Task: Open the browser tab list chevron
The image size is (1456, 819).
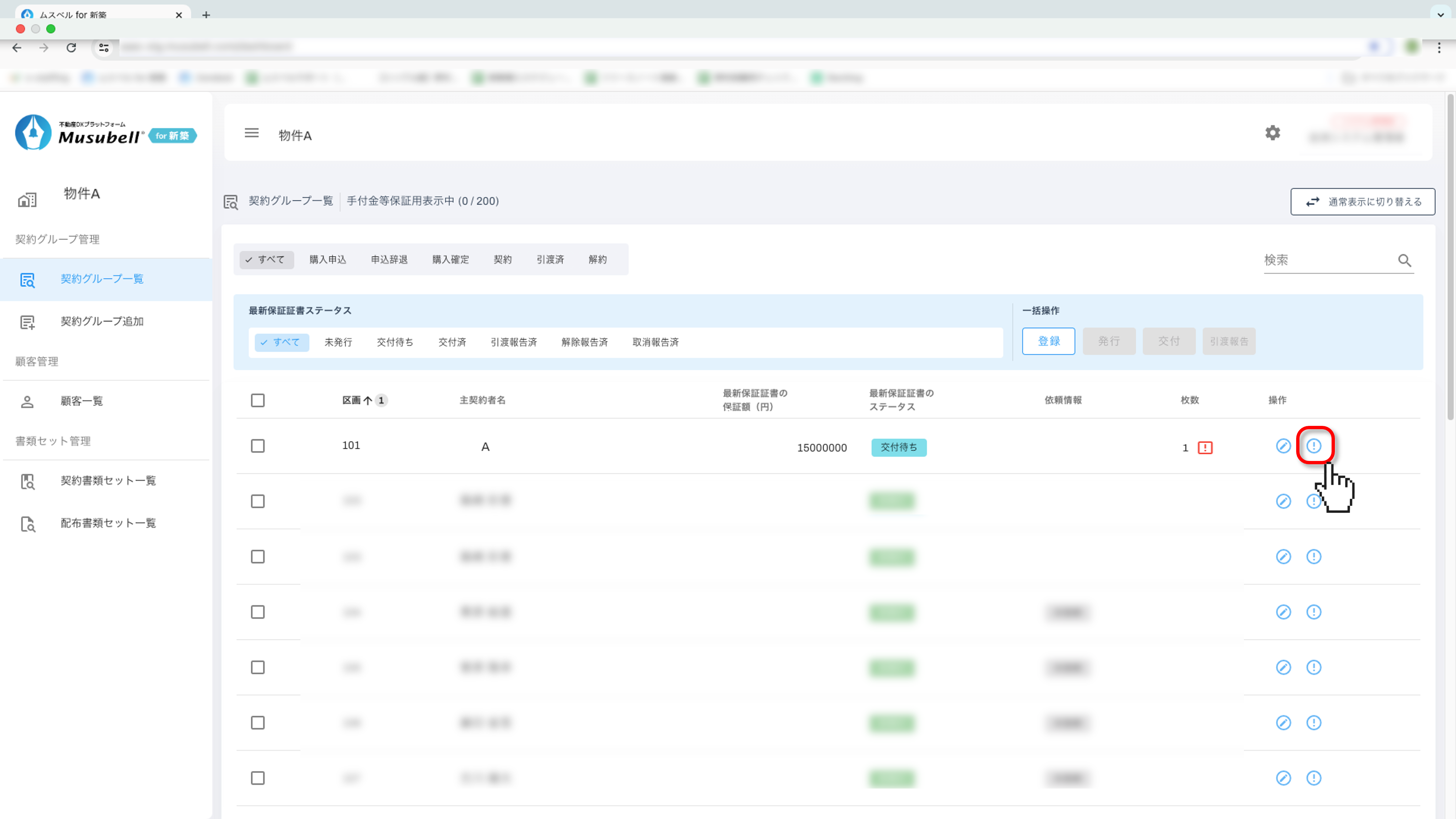Action: (x=1440, y=15)
